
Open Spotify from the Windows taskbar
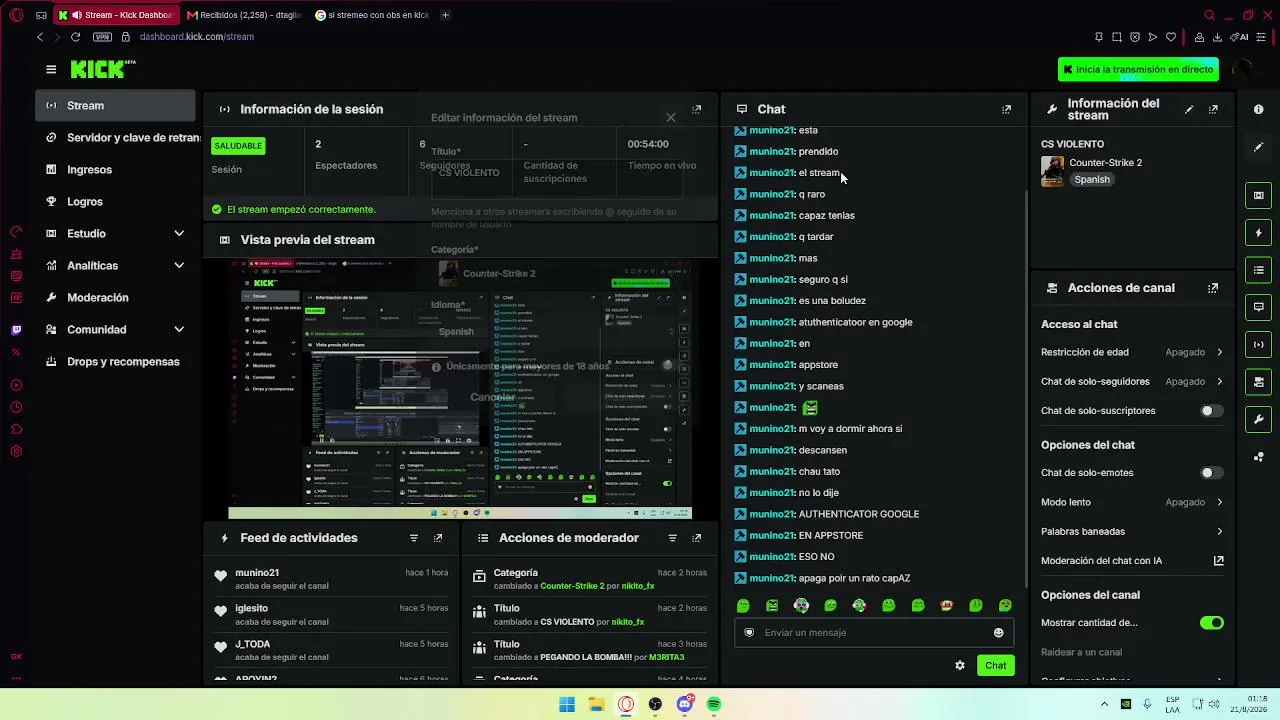714,704
